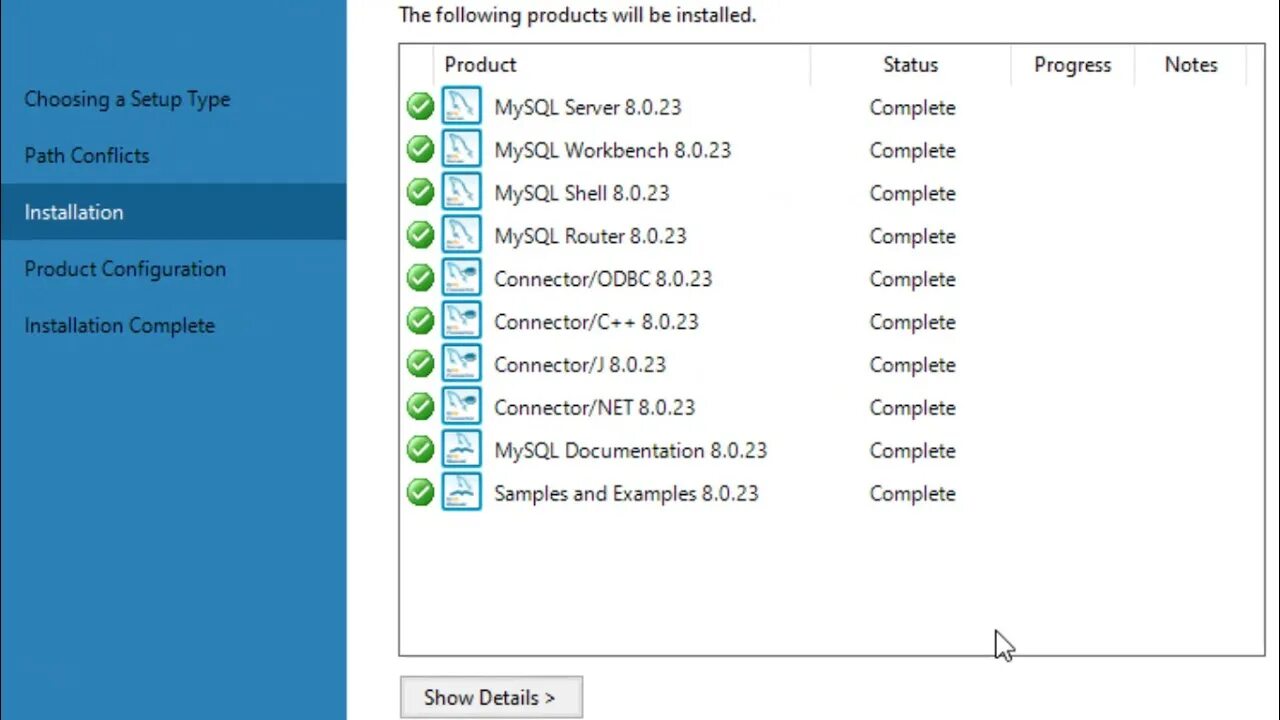
Task: Select the Connector/C++ 8.0.23 row text
Action: pos(596,322)
